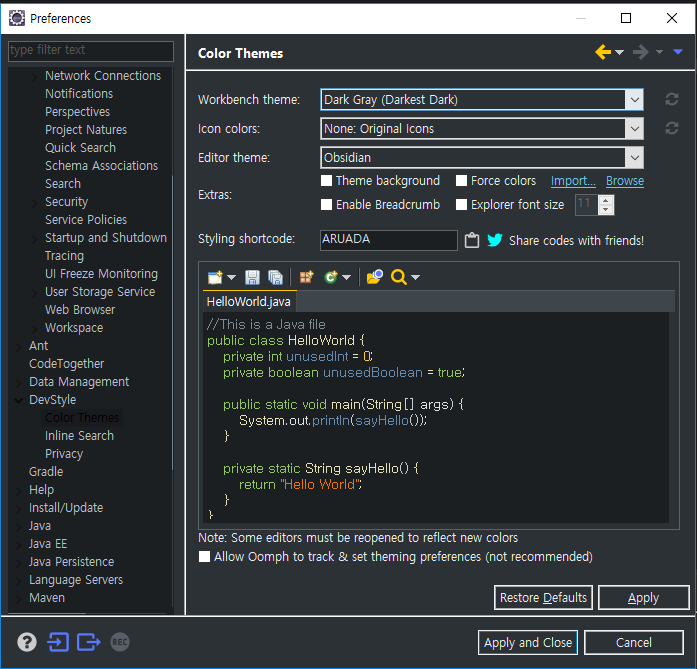Click the type filter text field
Screen dimensions: 697x669
click(91, 51)
